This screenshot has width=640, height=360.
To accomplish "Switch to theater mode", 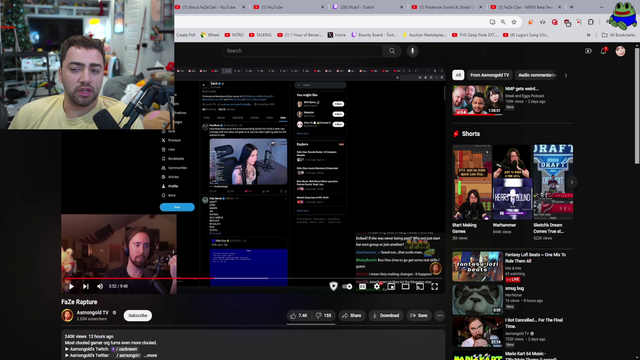I will click(x=405, y=287).
